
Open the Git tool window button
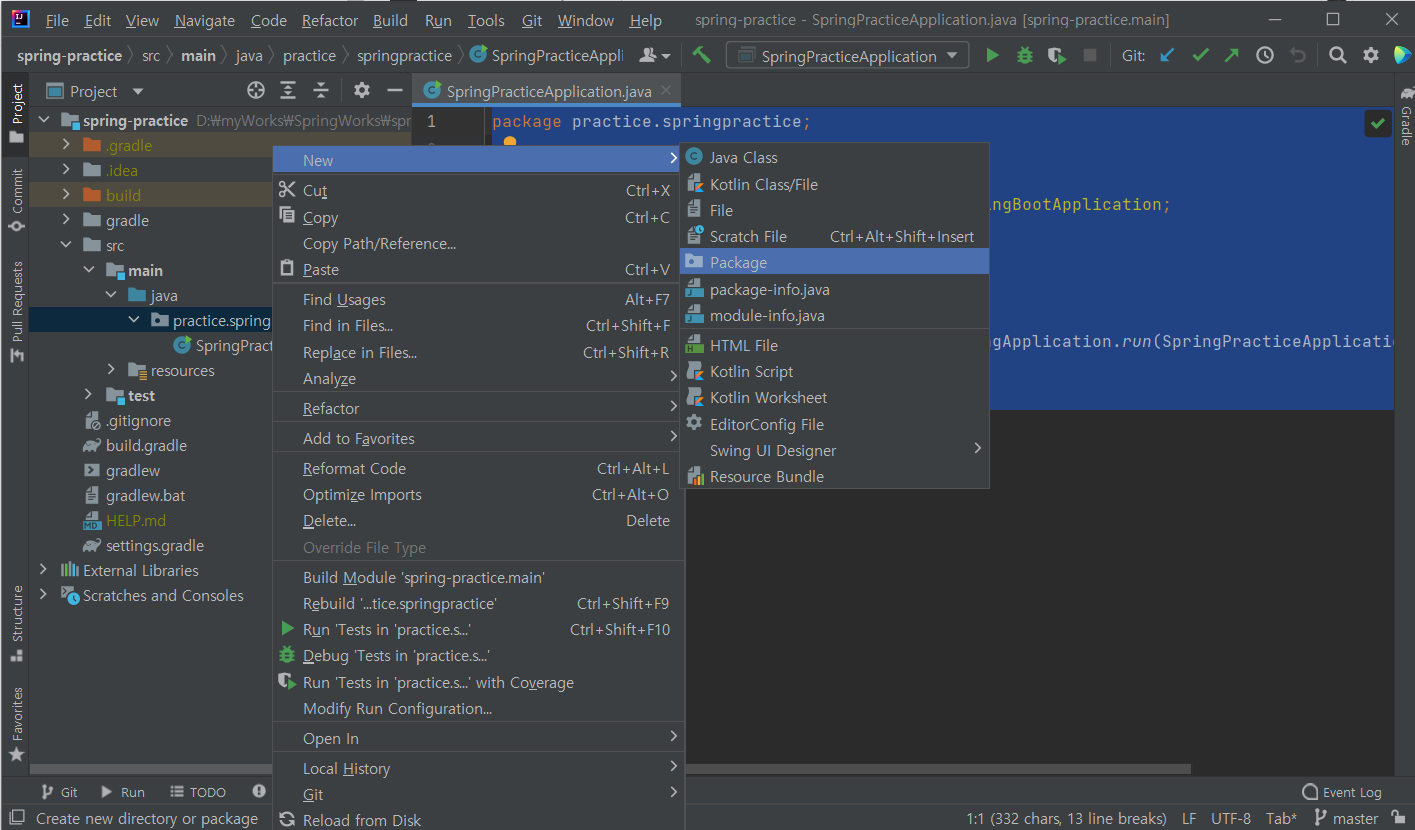coord(58,792)
